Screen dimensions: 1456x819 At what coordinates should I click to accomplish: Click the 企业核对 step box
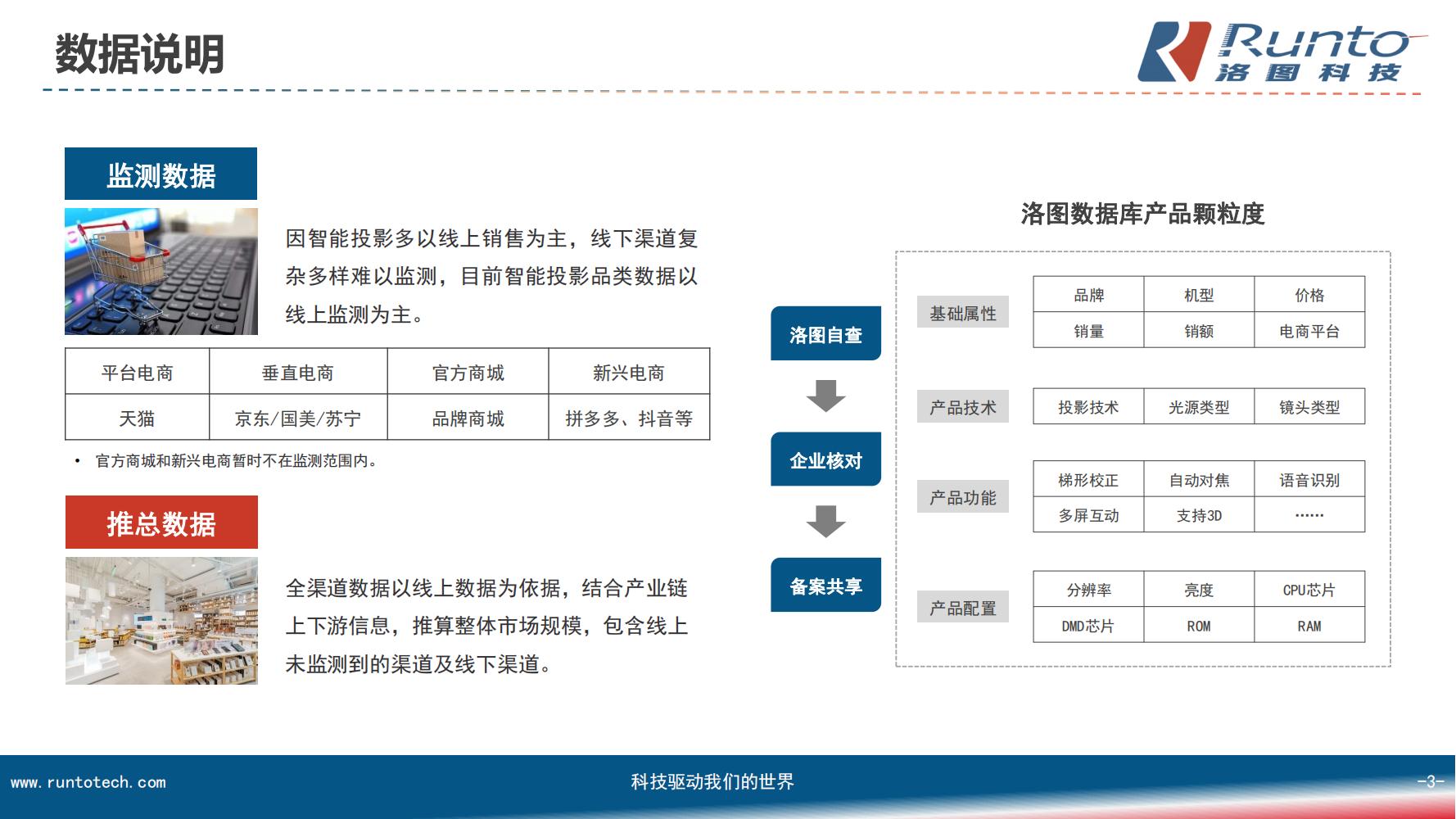point(825,459)
